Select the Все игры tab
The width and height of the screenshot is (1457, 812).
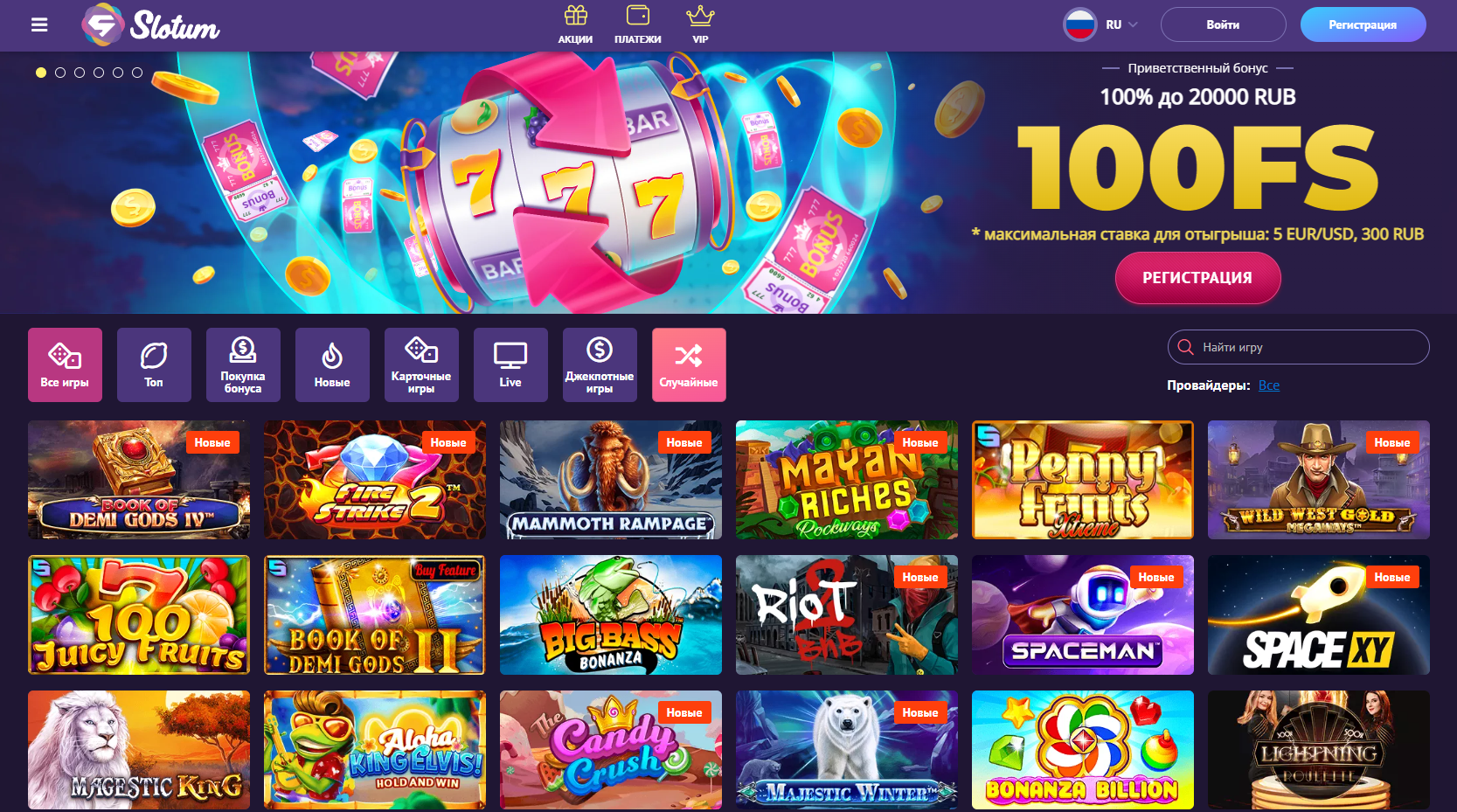(x=65, y=364)
